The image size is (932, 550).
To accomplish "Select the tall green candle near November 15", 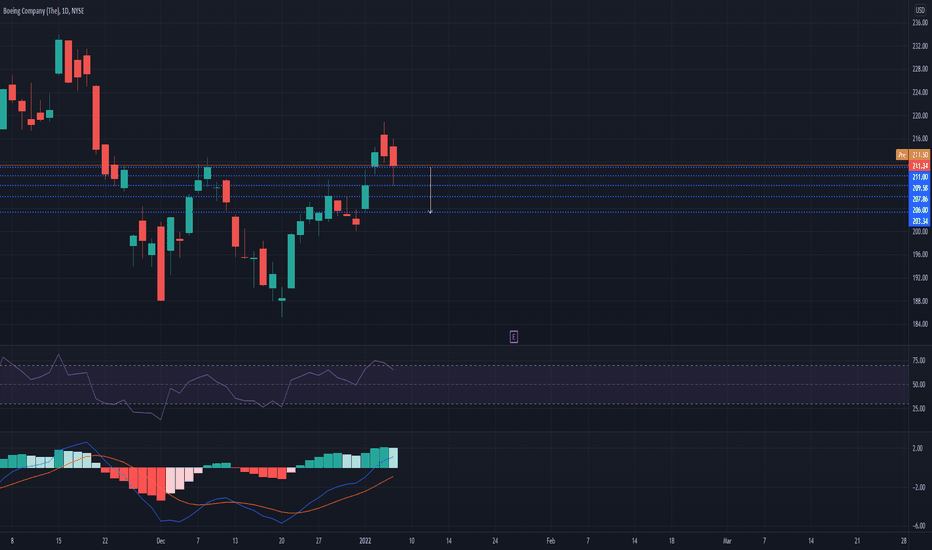I will tap(58, 56).
